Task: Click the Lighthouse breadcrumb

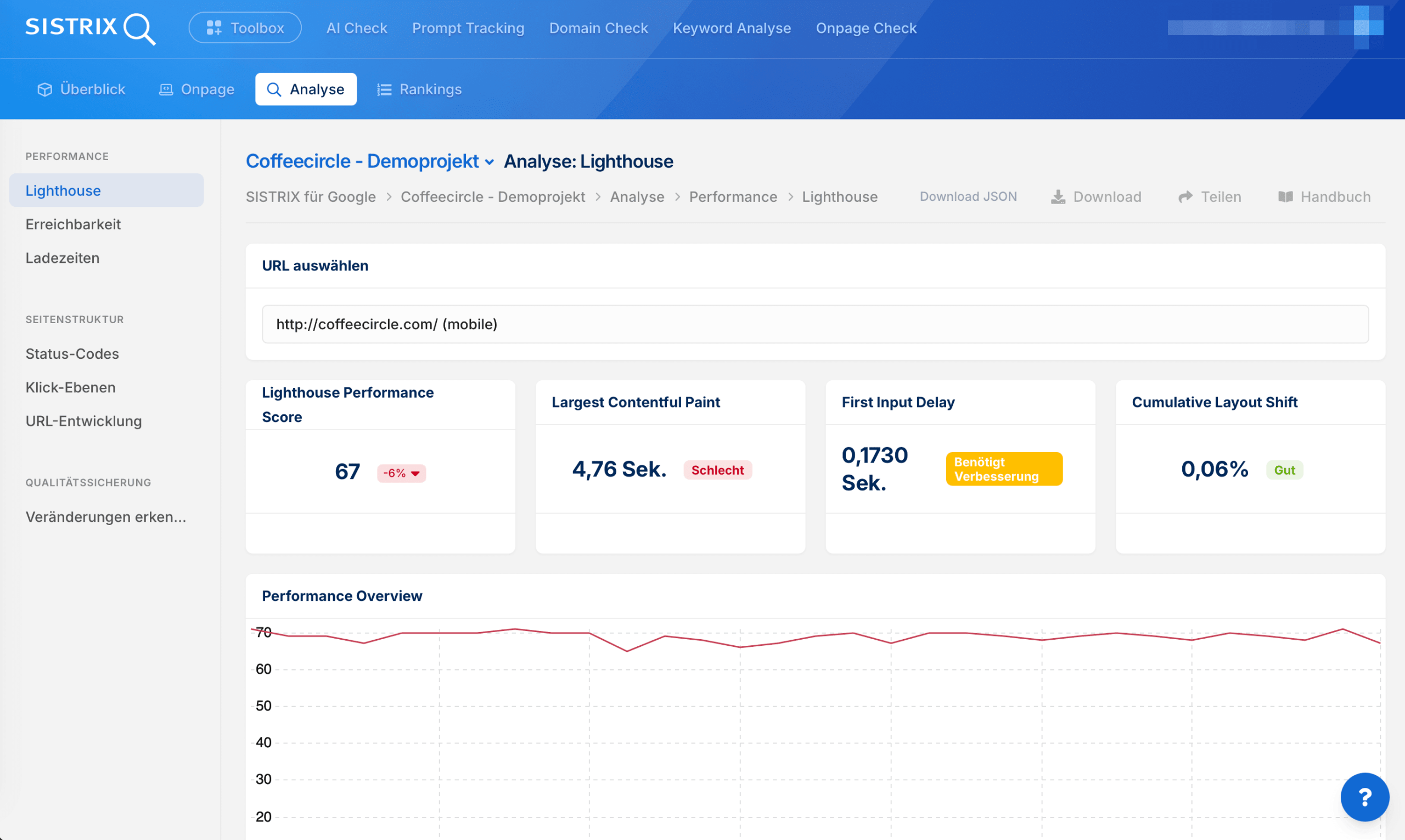Action: pos(840,196)
